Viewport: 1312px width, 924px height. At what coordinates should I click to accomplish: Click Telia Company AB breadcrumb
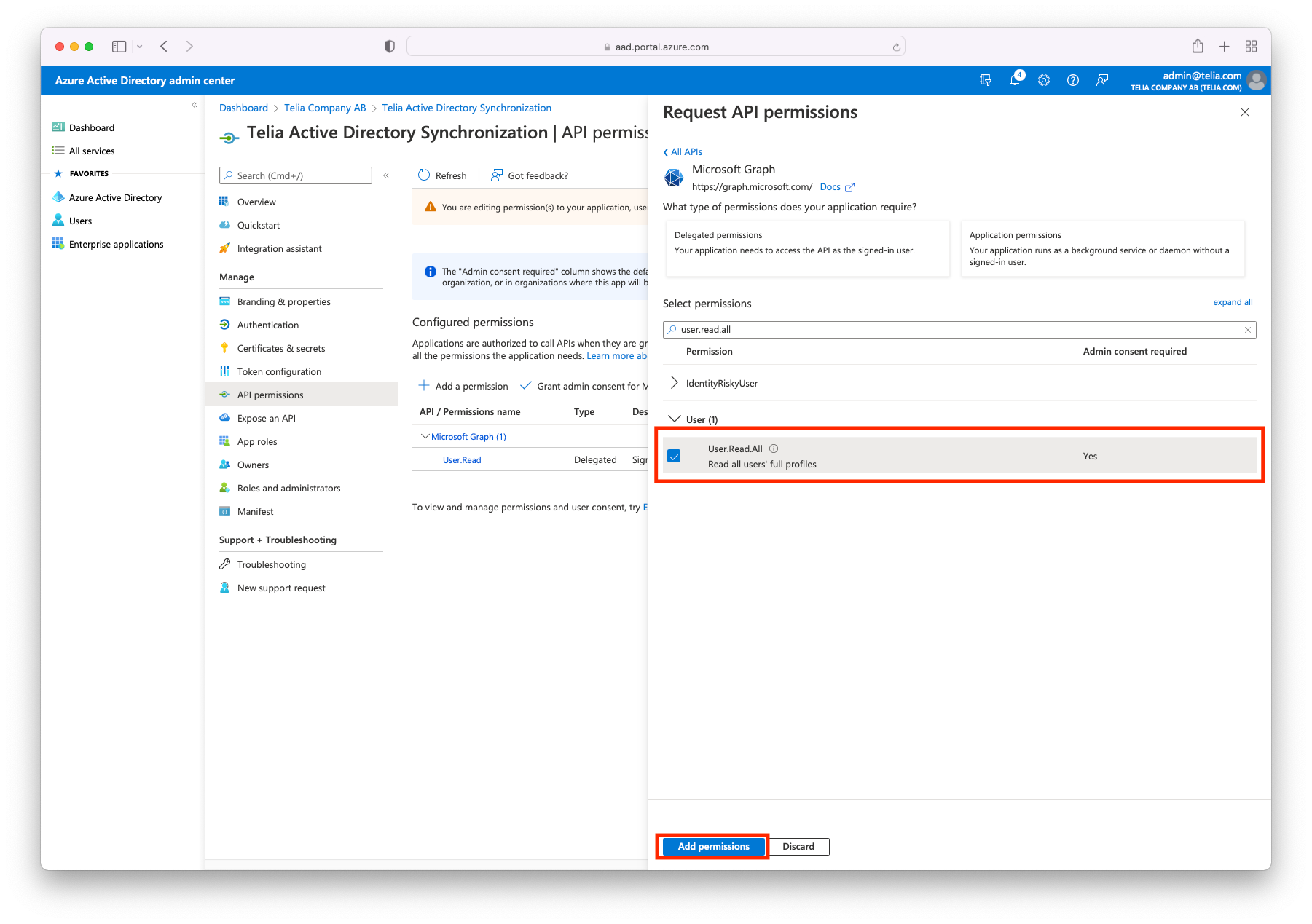pos(325,108)
